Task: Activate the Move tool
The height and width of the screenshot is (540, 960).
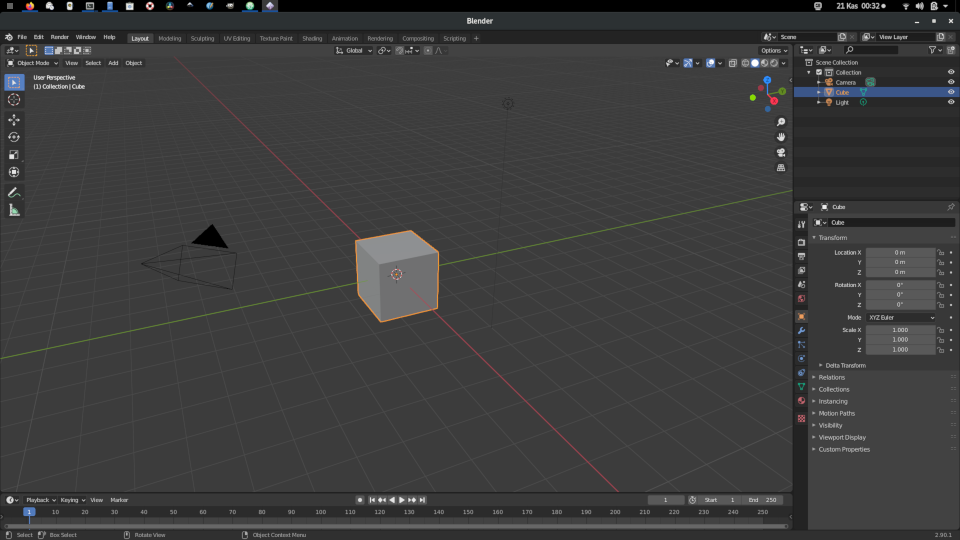Action: tap(13, 120)
